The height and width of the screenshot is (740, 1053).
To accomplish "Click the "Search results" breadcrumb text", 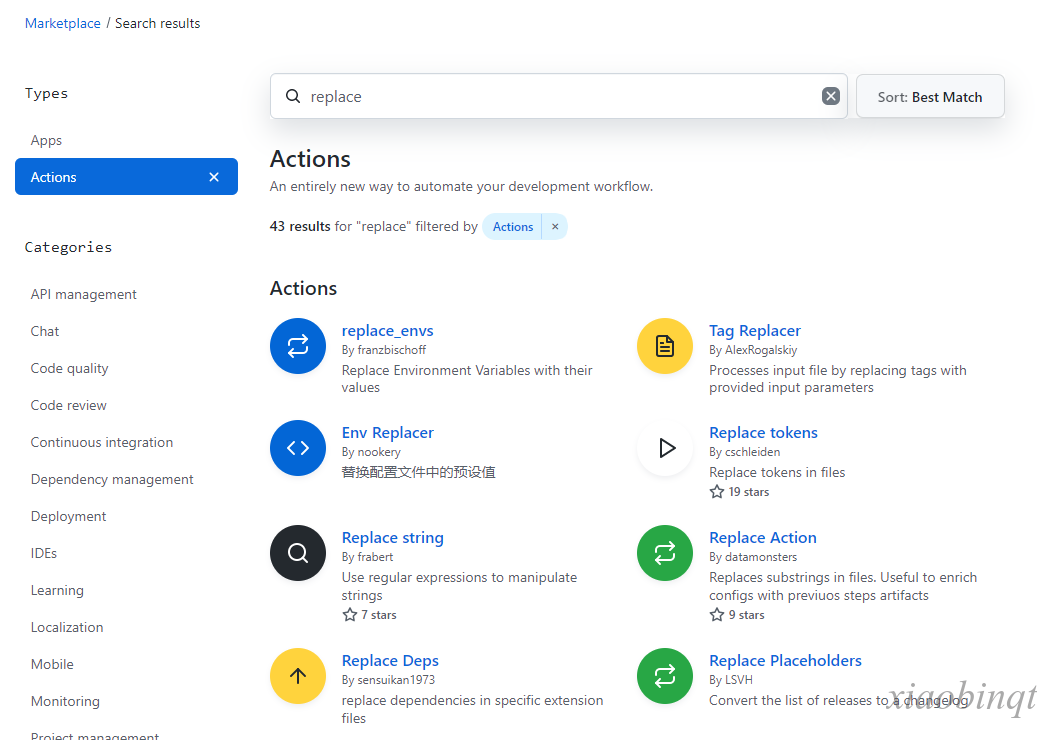I will [x=158, y=23].
